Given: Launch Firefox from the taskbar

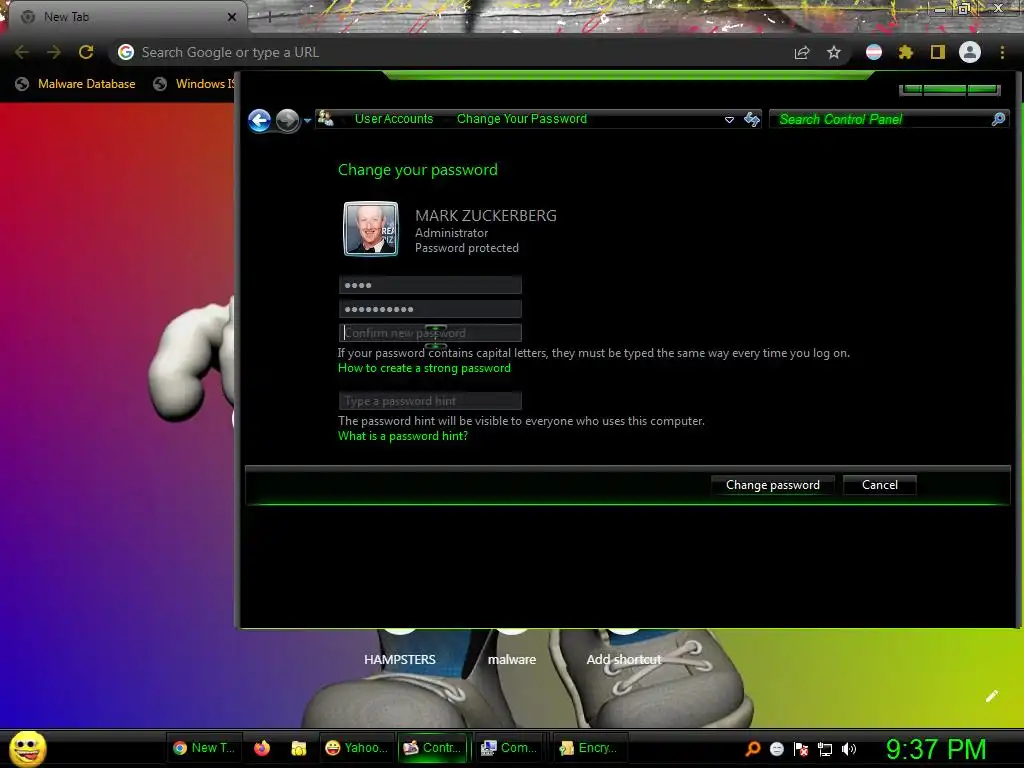Looking at the screenshot, I should pyautogui.click(x=262, y=748).
